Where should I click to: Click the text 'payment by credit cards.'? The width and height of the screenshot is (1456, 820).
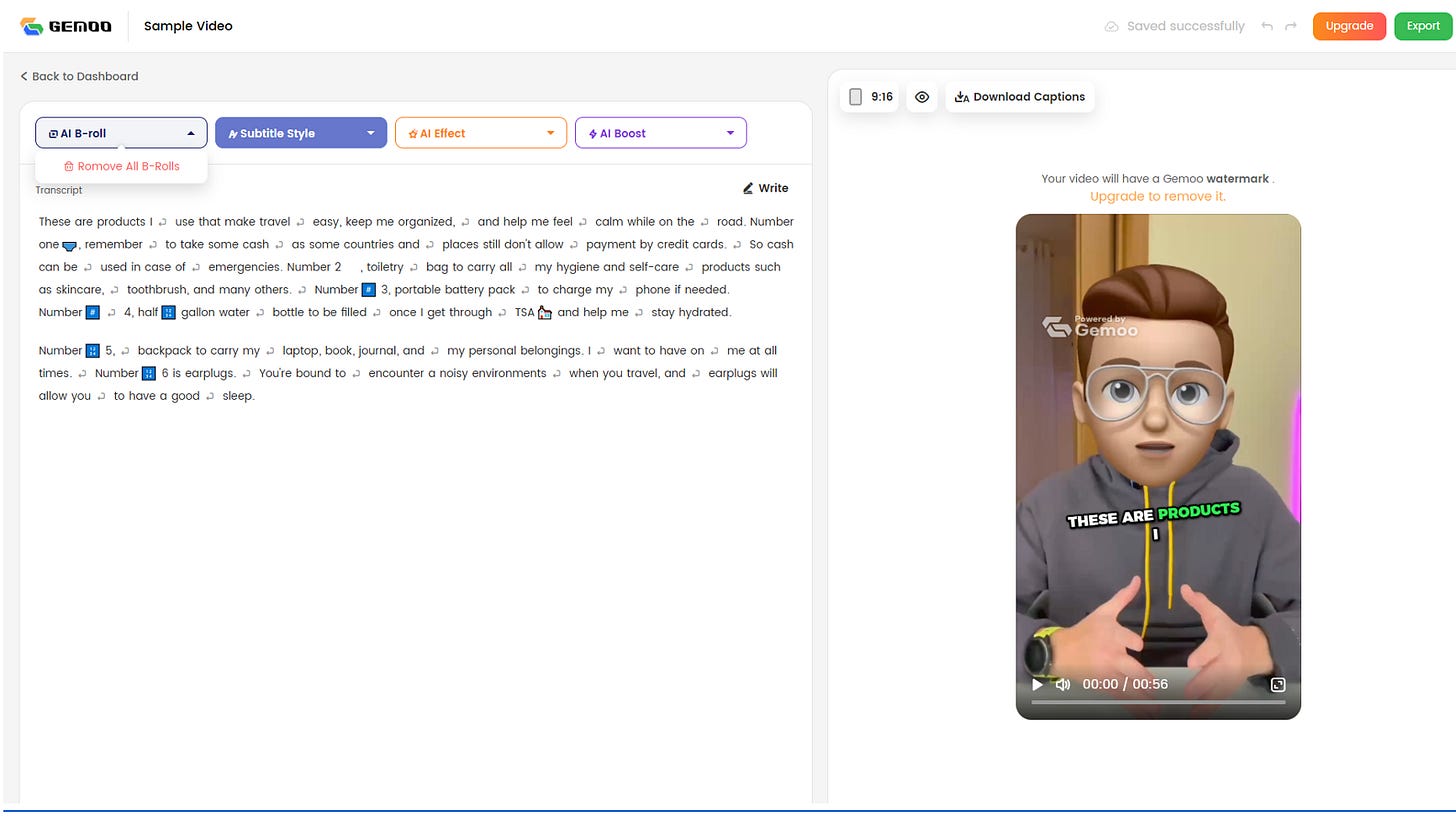pos(656,244)
